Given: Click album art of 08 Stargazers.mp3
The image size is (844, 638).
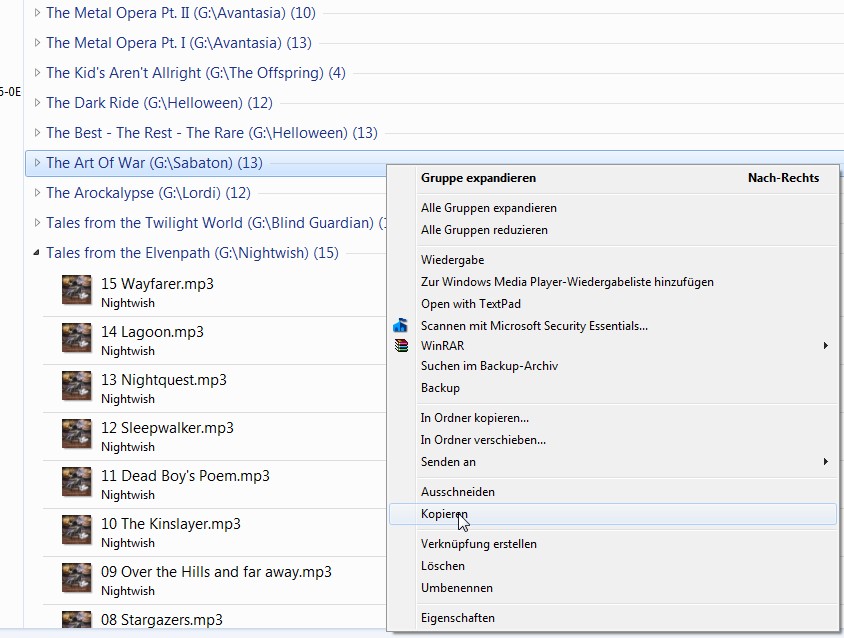Looking at the screenshot, I should [76, 619].
